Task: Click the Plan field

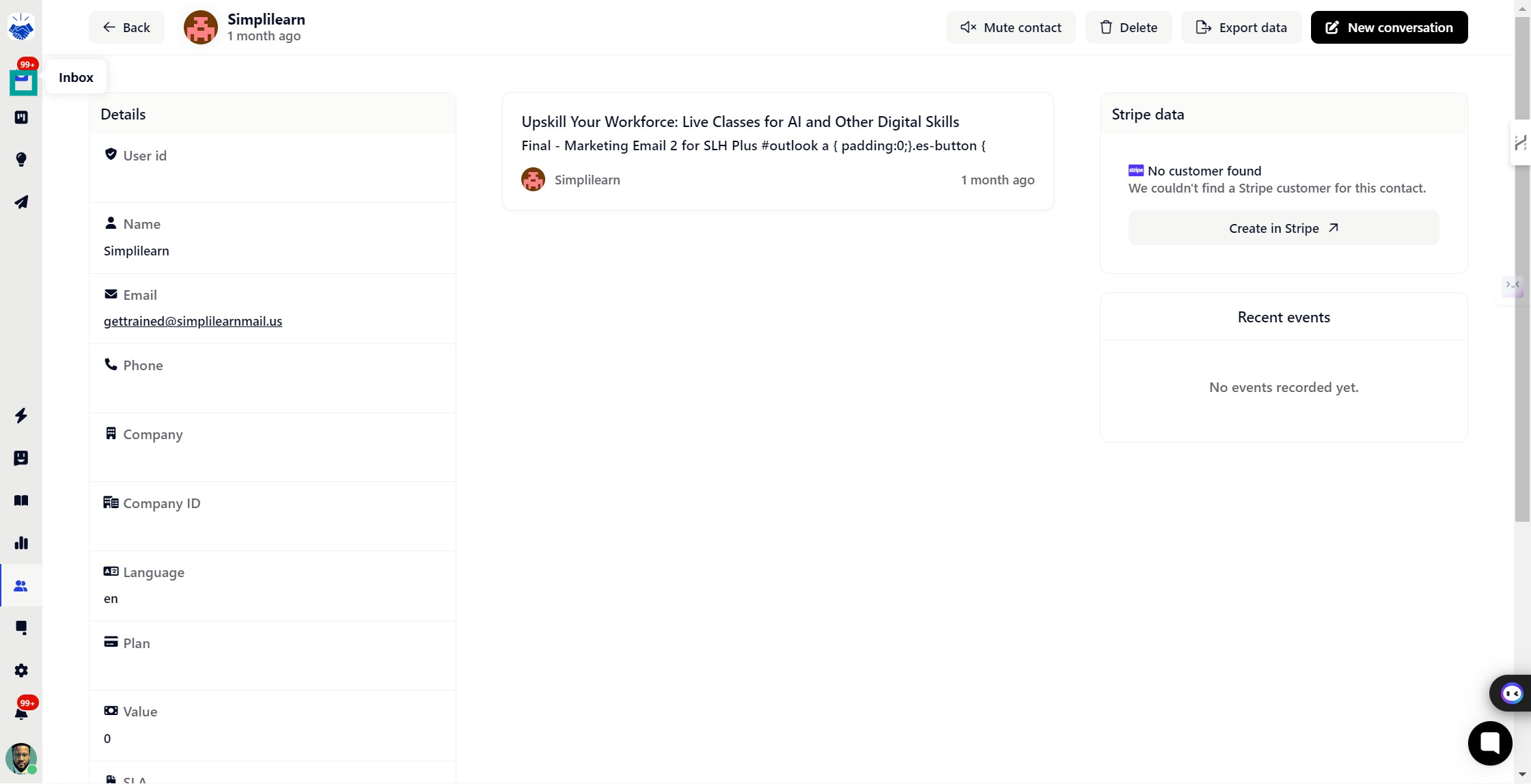Action: coord(273,656)
